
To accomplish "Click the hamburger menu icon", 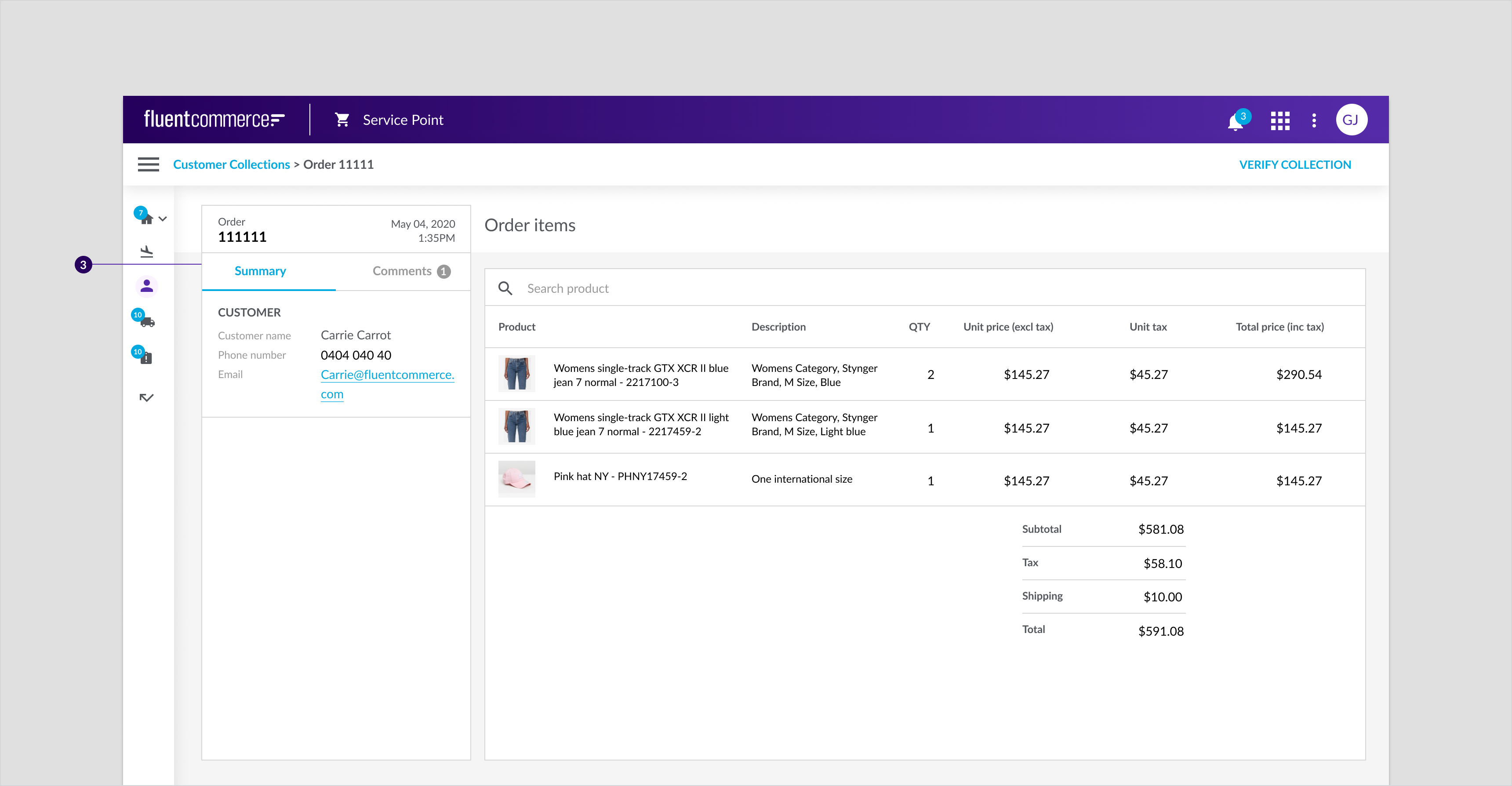I will click(x=148, y=164).
